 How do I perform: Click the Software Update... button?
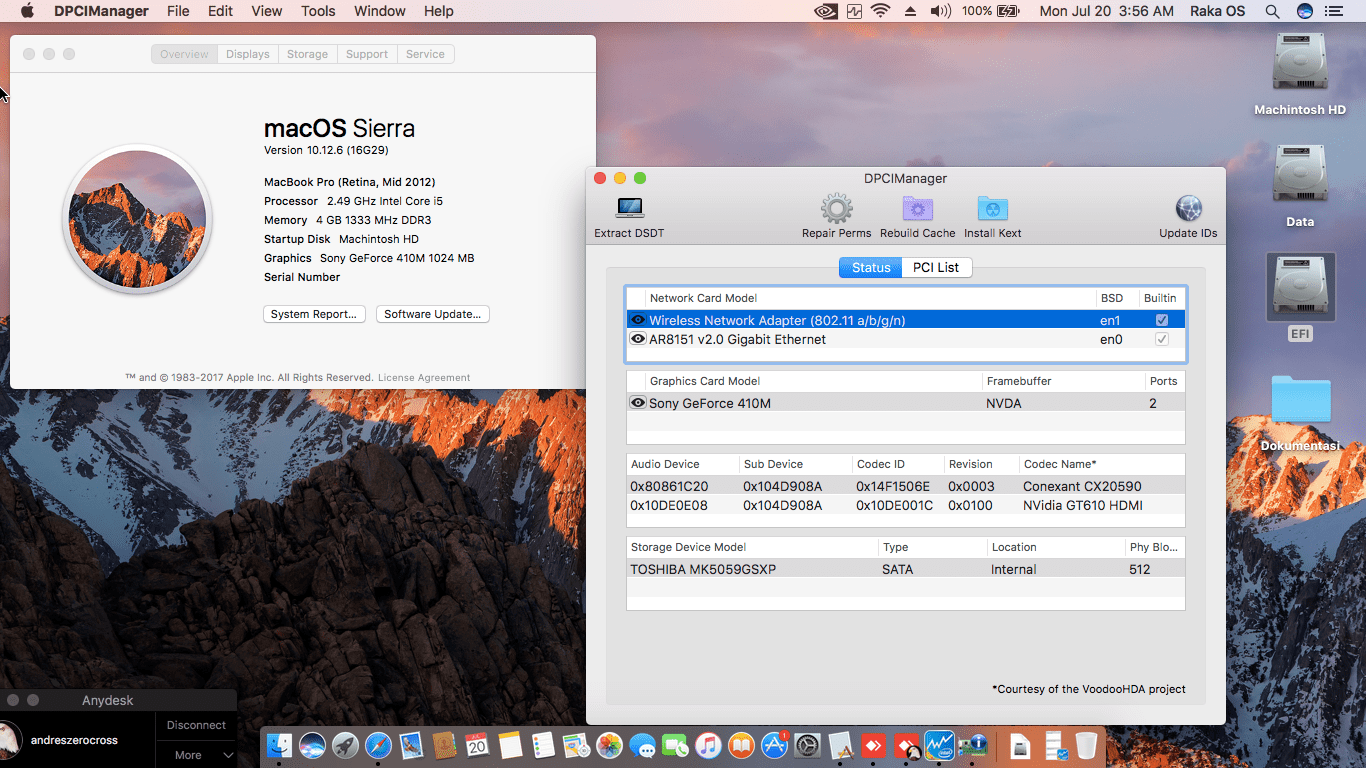coord(433,314)
